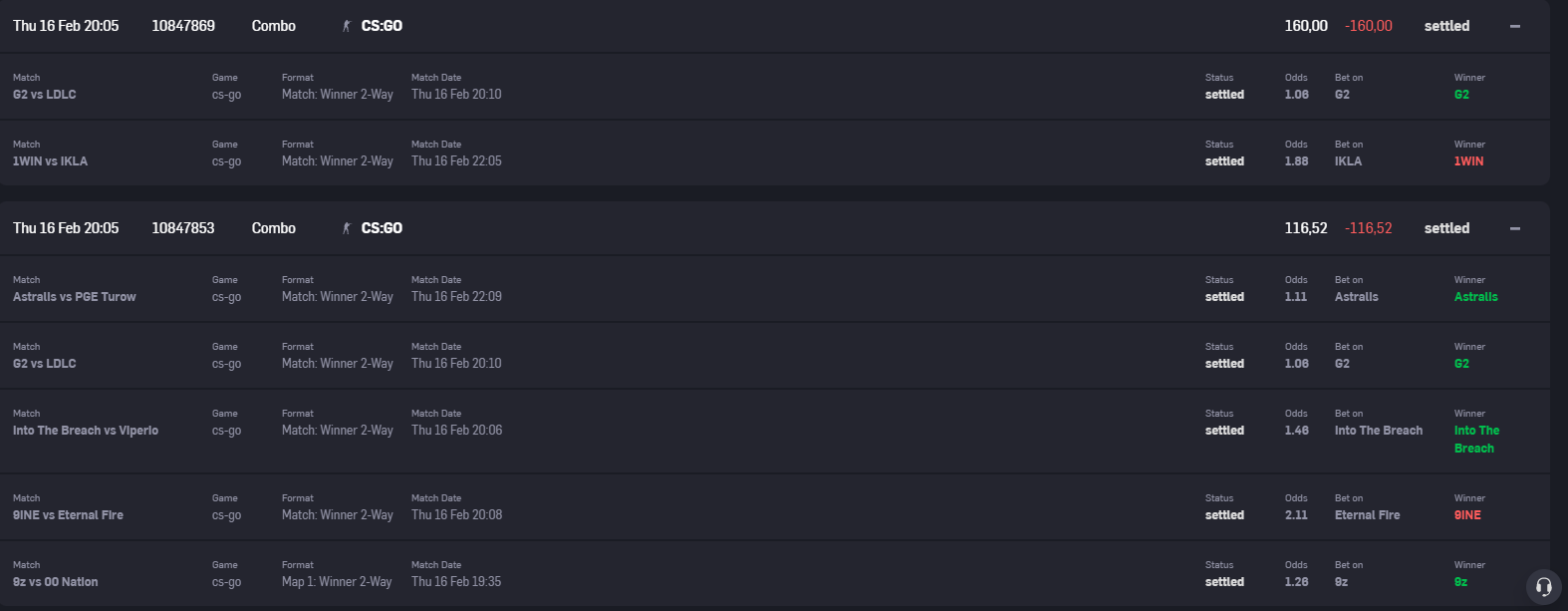Click the red 9INE winner label
Viewport: 1568px width, 611px height.
[1467, 515]
